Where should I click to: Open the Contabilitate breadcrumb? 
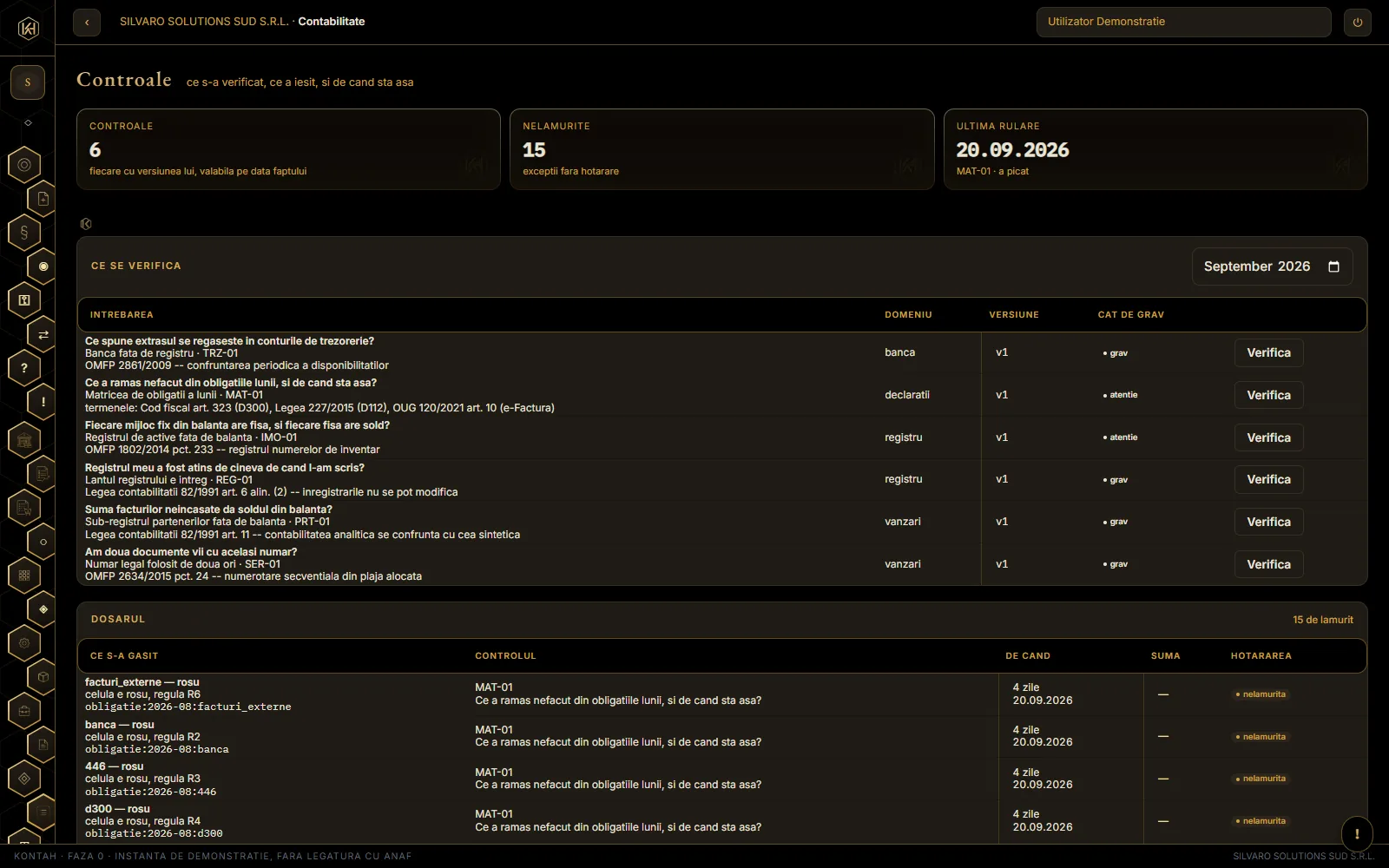pyautogui.click(x=332, y=22)
